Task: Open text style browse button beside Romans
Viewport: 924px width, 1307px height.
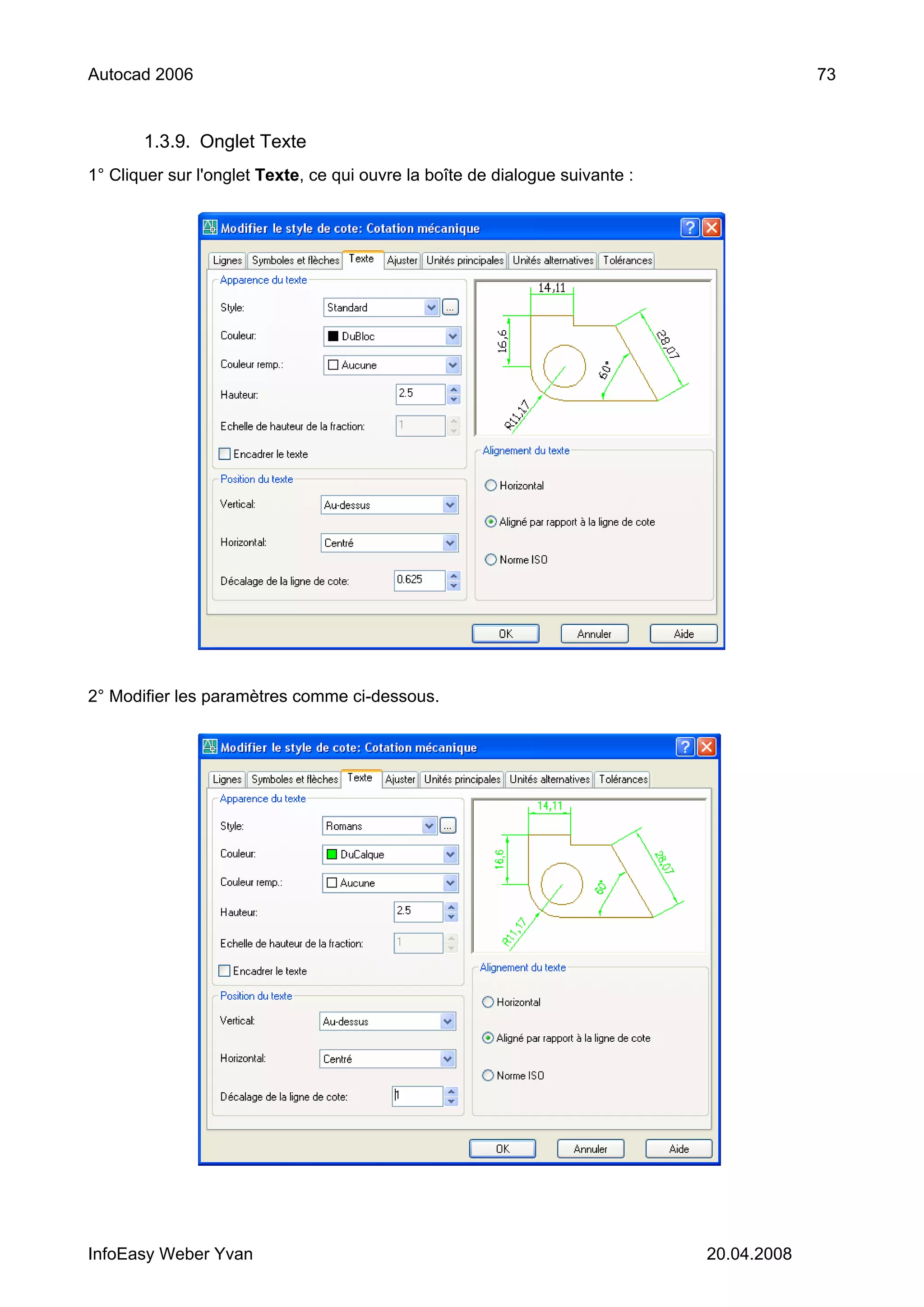Action: pos(448,826)
